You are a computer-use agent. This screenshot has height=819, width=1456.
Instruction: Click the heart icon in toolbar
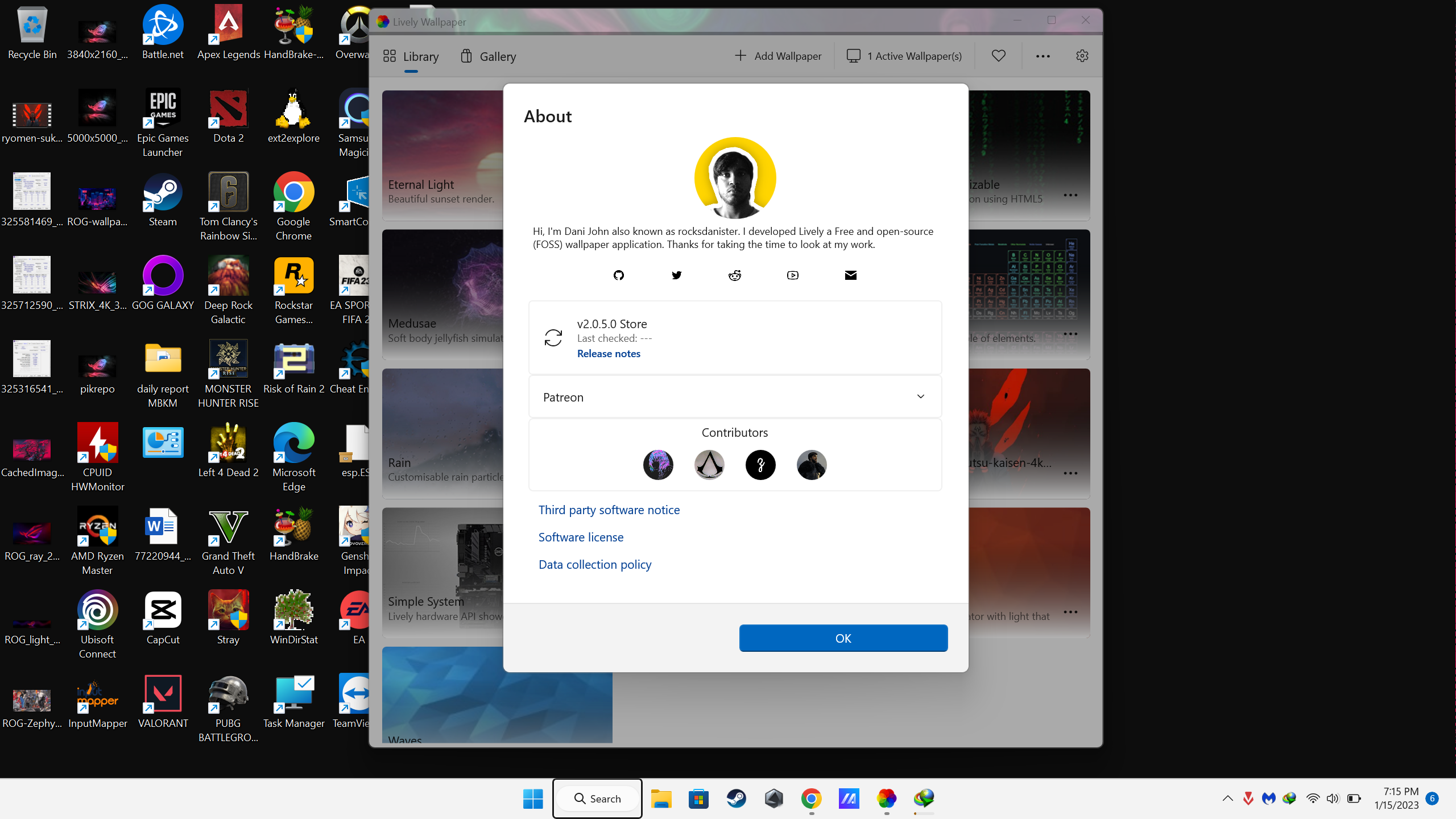[999, 56]
